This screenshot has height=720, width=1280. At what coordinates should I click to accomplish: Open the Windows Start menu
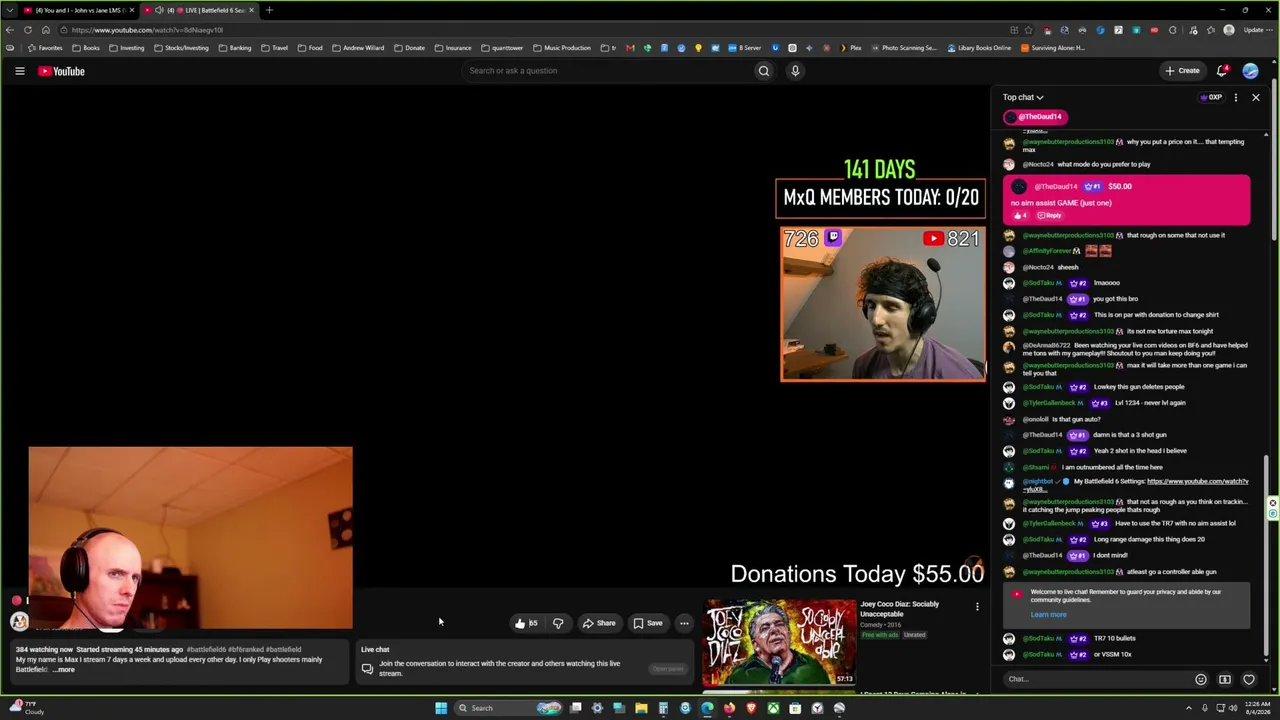click(441, 708)
